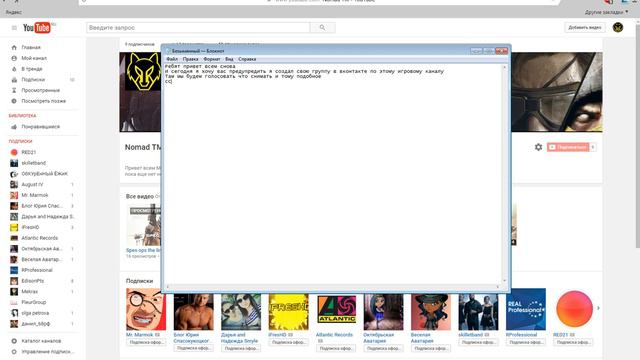Click Atlantic Records avatar in sidebar
The image size is (640, 360).
(x=14, y=238)
